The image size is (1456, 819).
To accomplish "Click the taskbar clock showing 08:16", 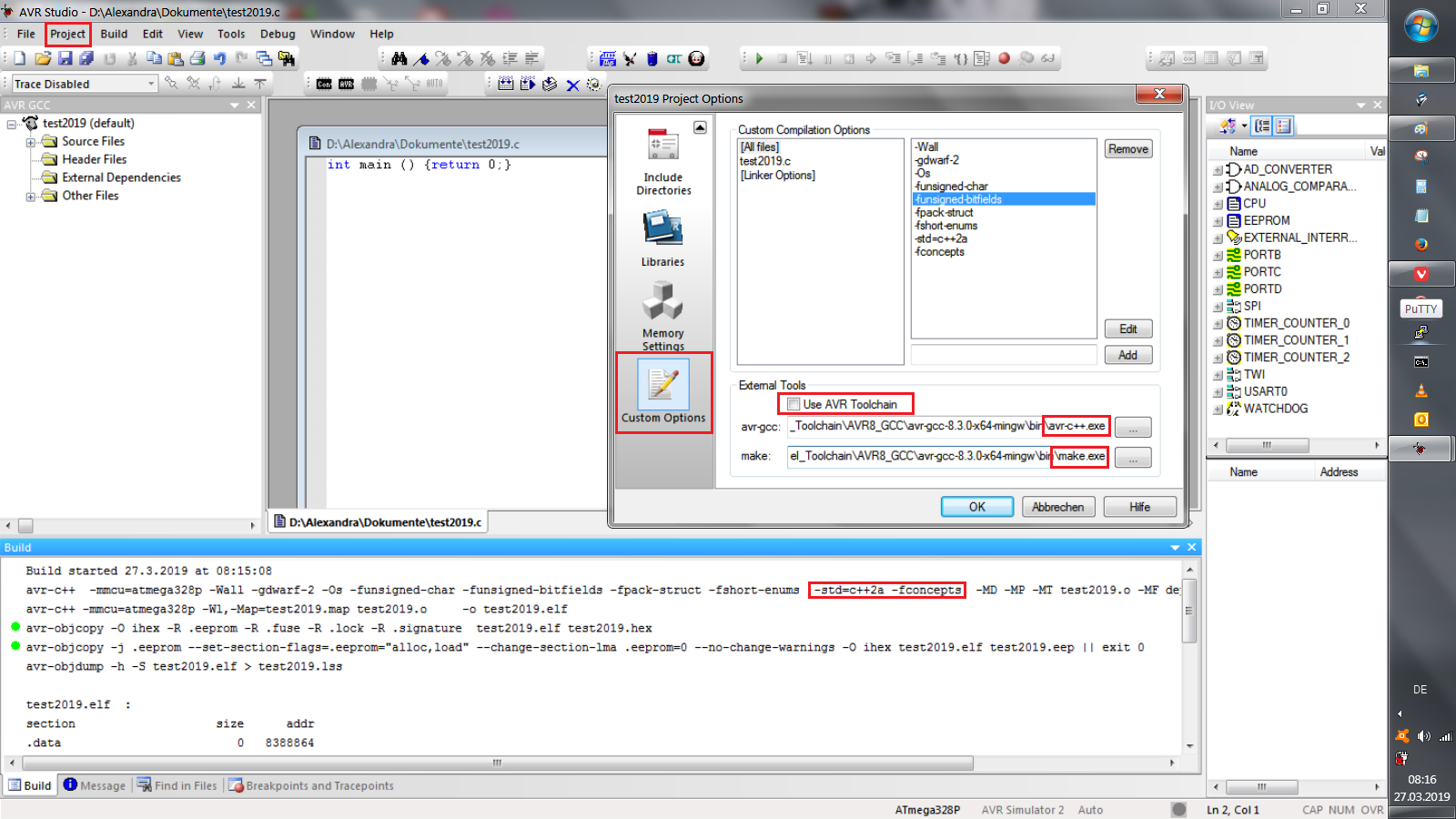I will click(1421, 780).
